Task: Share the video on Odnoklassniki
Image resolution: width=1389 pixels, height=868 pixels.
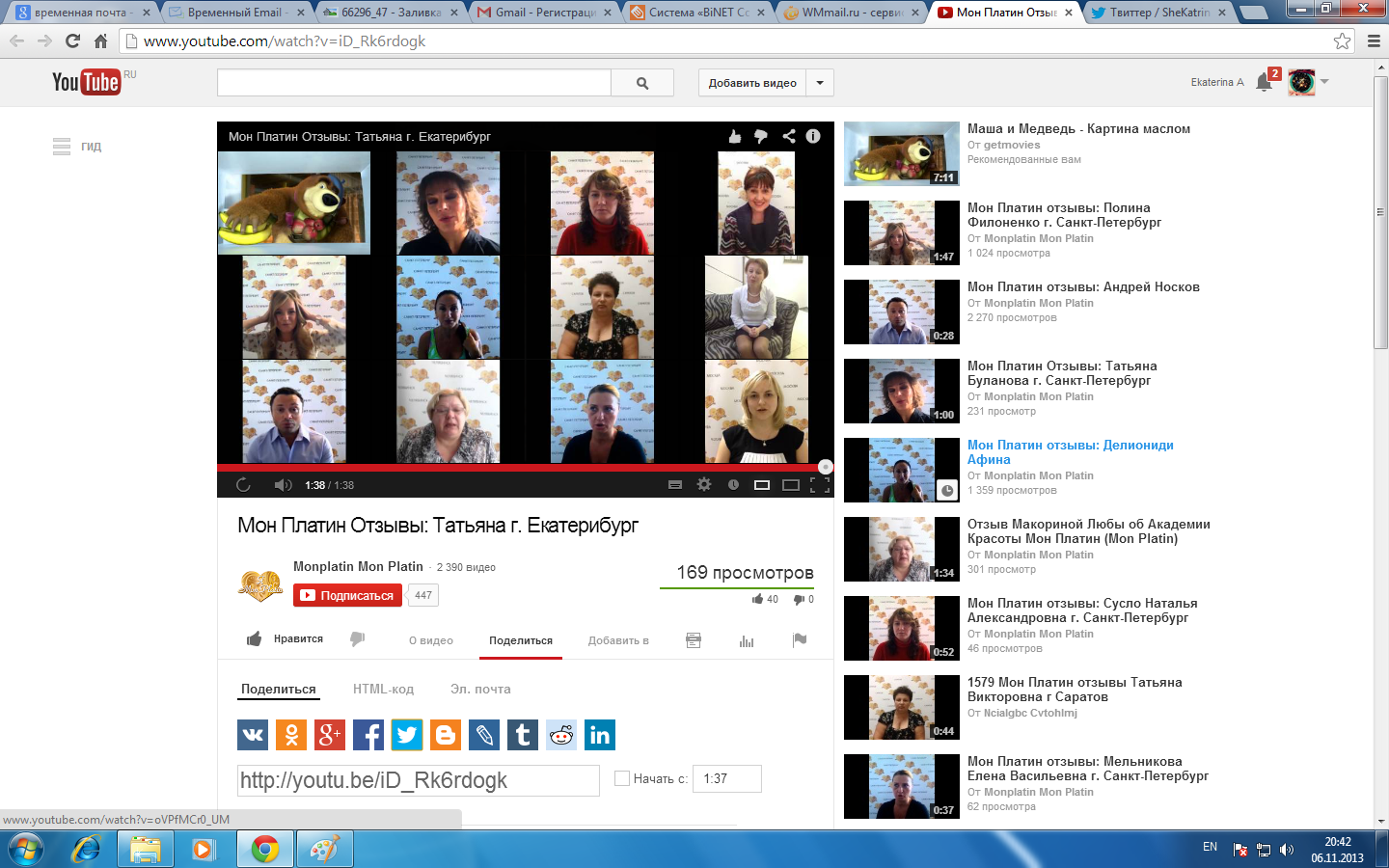Action: [291, 735]
